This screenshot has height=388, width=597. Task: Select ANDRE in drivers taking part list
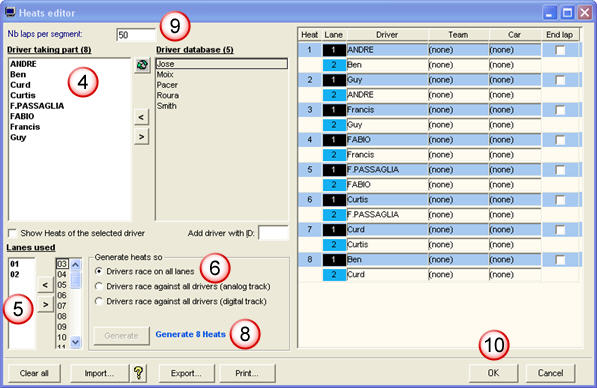pyautogui.click(x=23, y=64)
